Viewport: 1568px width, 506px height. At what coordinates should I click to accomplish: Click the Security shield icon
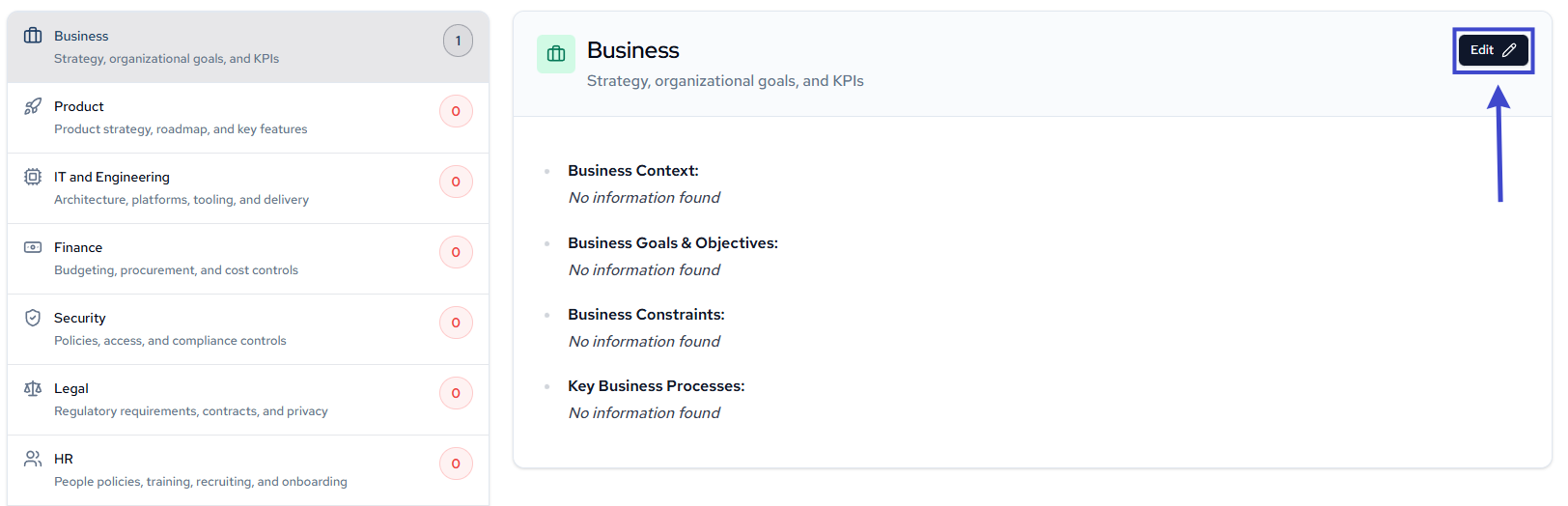click(33, 318)
